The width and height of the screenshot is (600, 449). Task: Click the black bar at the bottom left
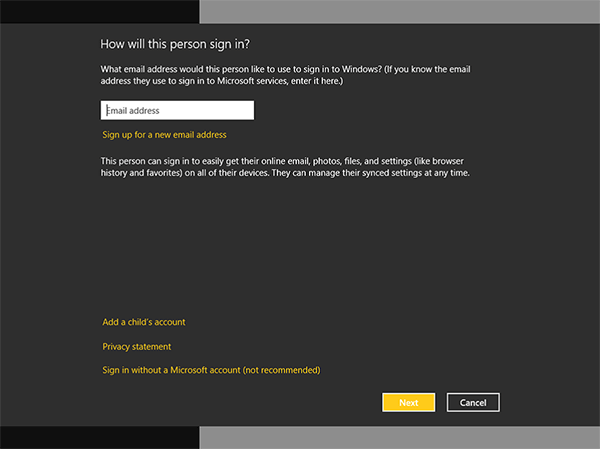point(100,437)
